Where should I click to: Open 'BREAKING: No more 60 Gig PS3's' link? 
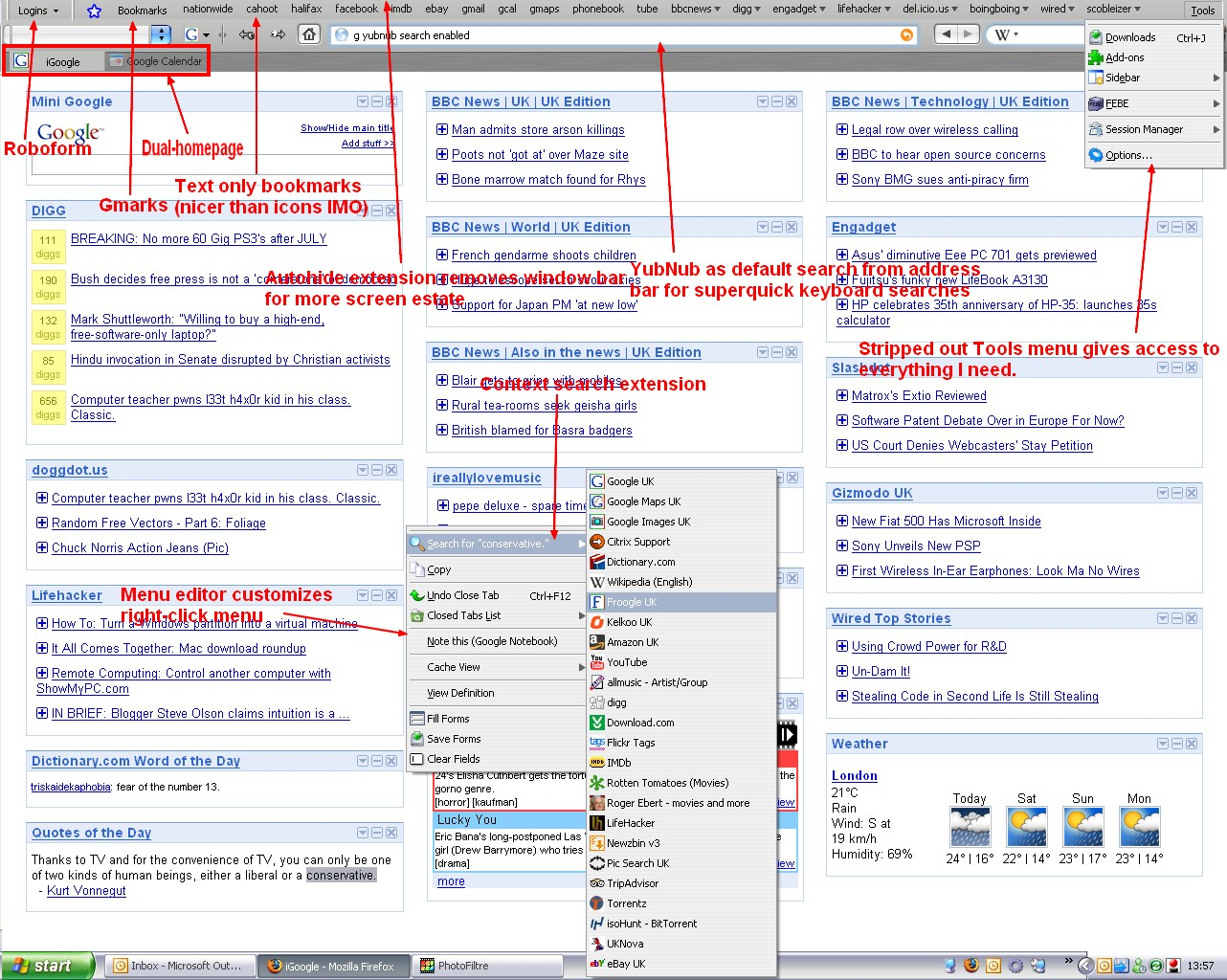click(198, 238)
